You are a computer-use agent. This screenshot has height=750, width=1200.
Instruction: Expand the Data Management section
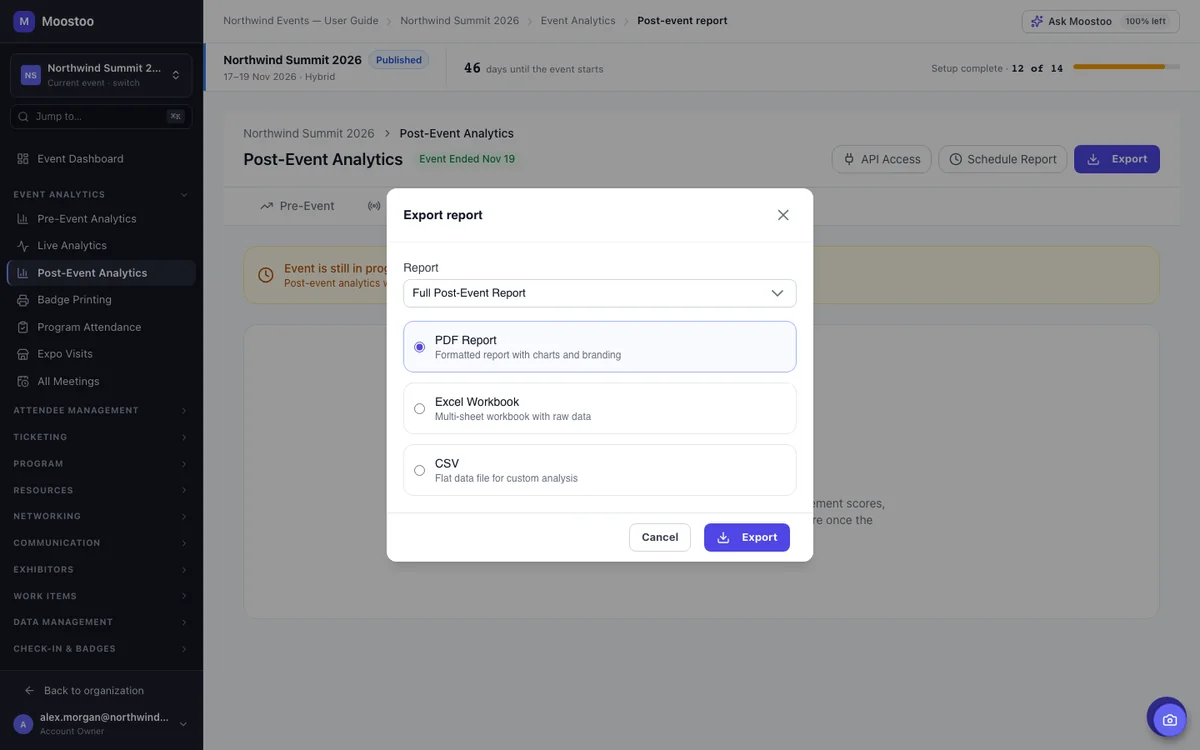[x=101, y=622]
